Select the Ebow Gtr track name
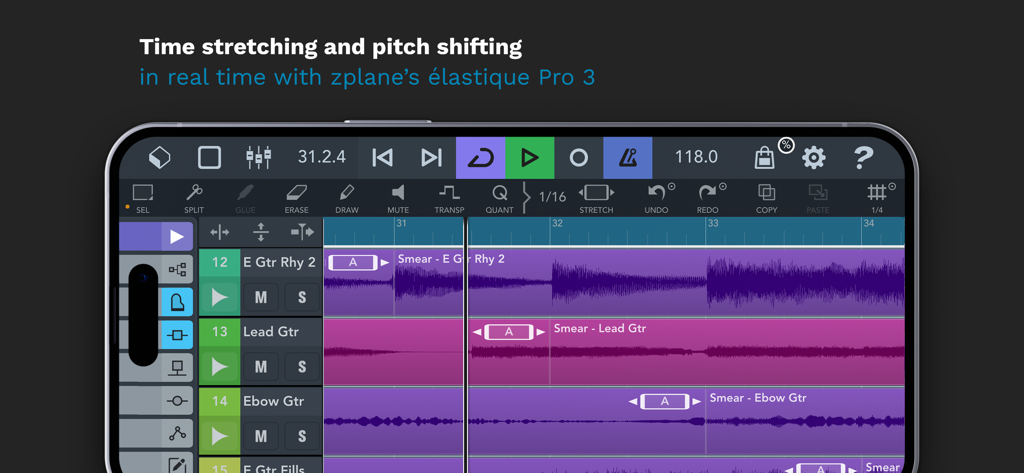Image resolution: width=1024 pixels, height=473 pixels. (x=273, y=400)
